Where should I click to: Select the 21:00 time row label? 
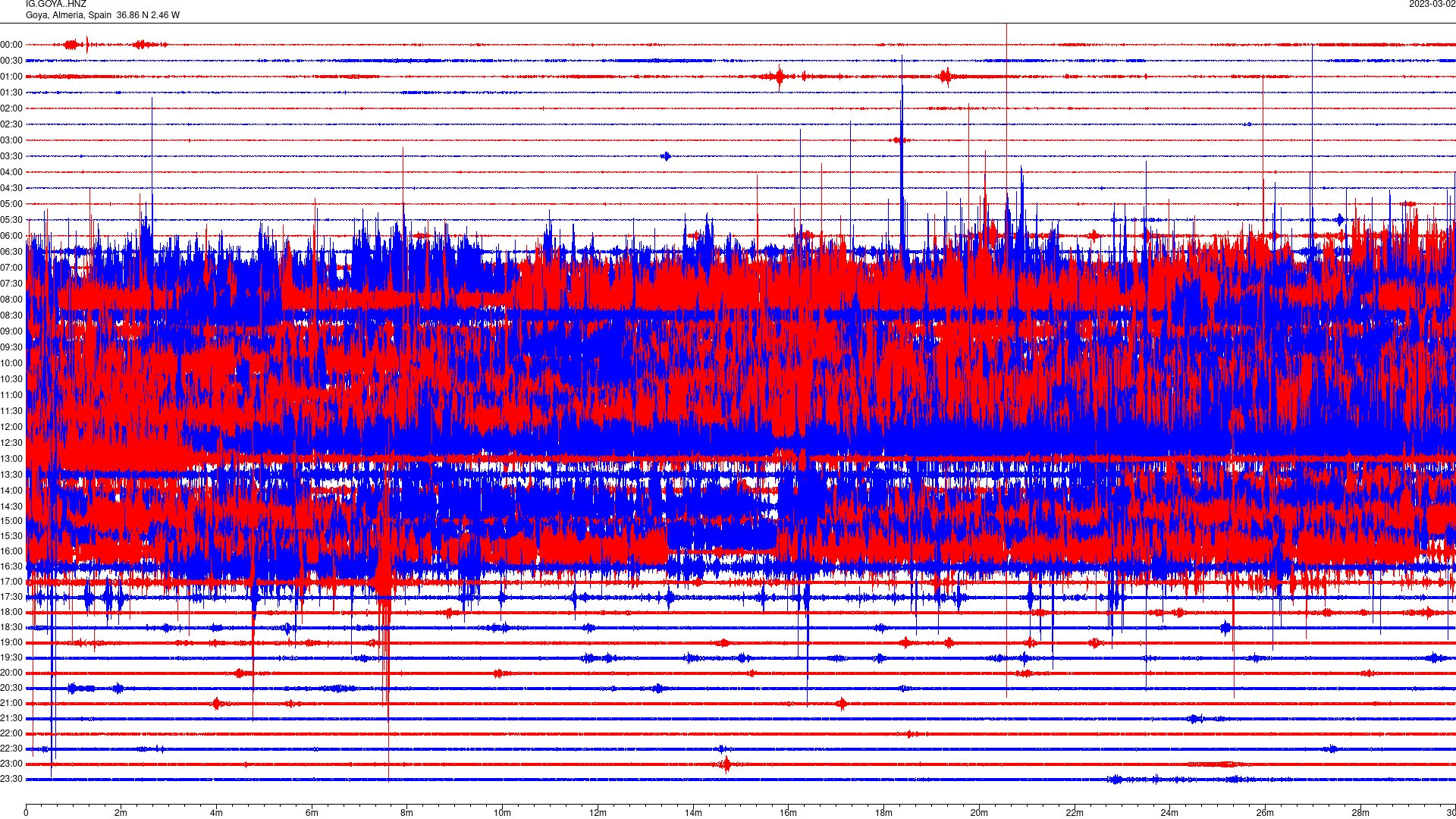(11, 703)
